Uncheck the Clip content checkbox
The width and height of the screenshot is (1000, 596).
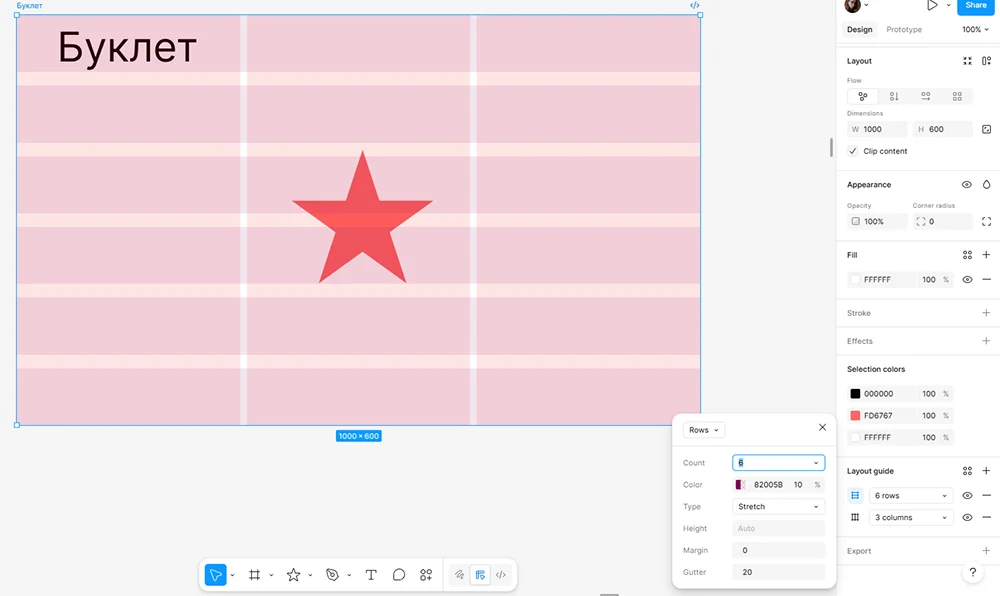[853, 151]
